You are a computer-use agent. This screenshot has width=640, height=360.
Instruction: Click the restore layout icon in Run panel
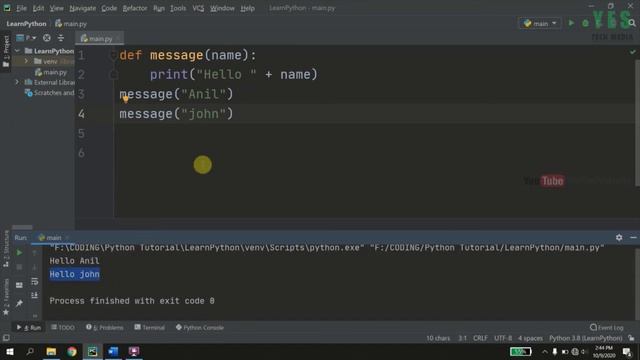coord(19,285)
